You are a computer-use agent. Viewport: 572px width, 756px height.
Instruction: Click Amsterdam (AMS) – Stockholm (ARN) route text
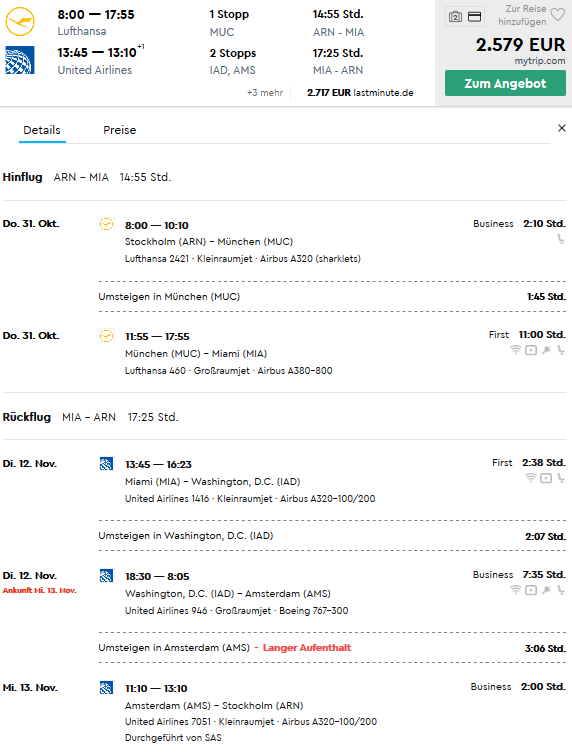(214, 705)
